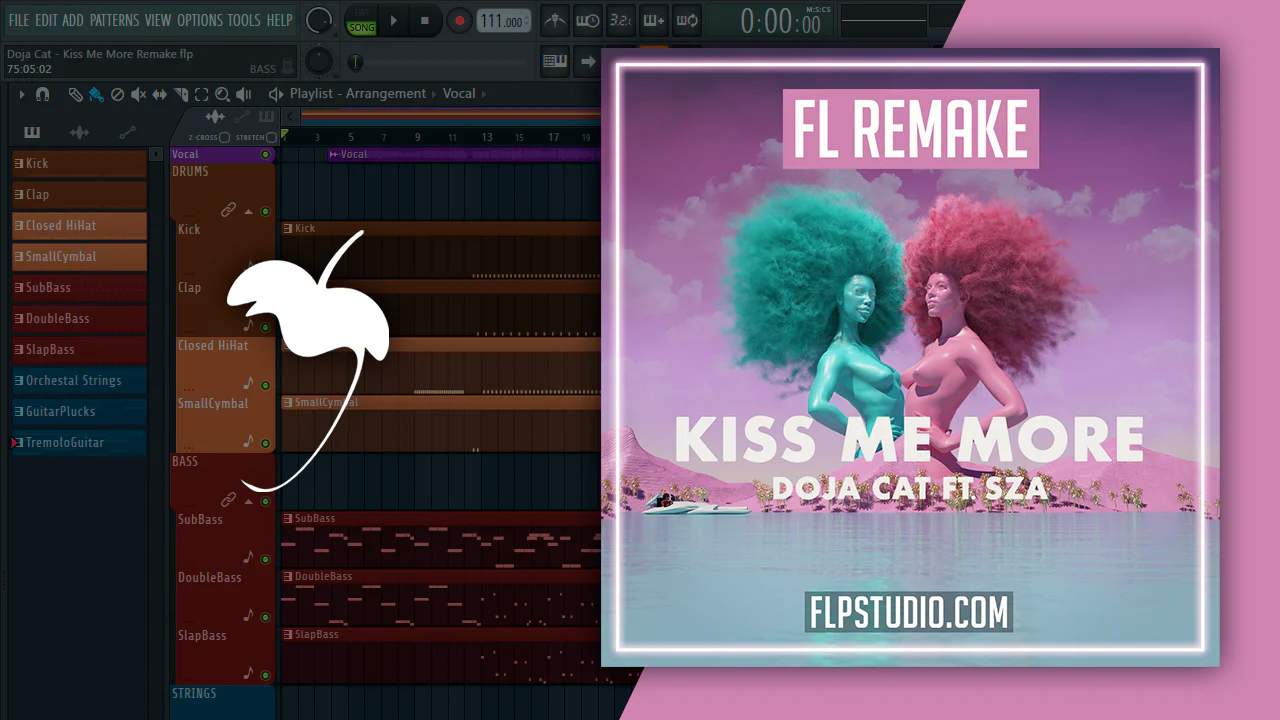
Task: Open the HELP menu
Action: pyautogui.click(x=279, y=20)
